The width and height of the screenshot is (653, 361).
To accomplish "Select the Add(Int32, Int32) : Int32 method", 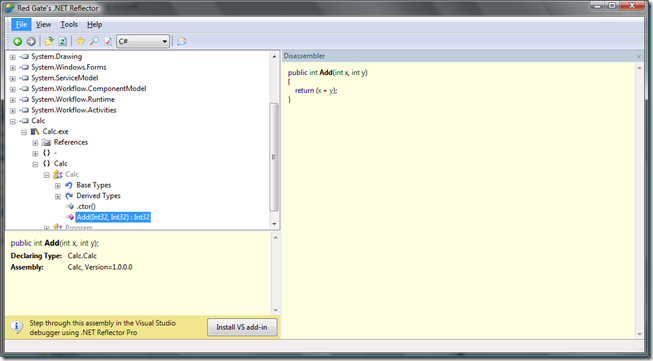I will pos(113,217).
